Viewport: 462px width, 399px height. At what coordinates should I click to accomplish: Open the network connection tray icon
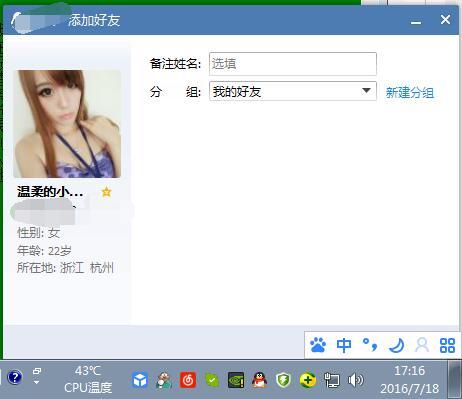pos(332,380)
